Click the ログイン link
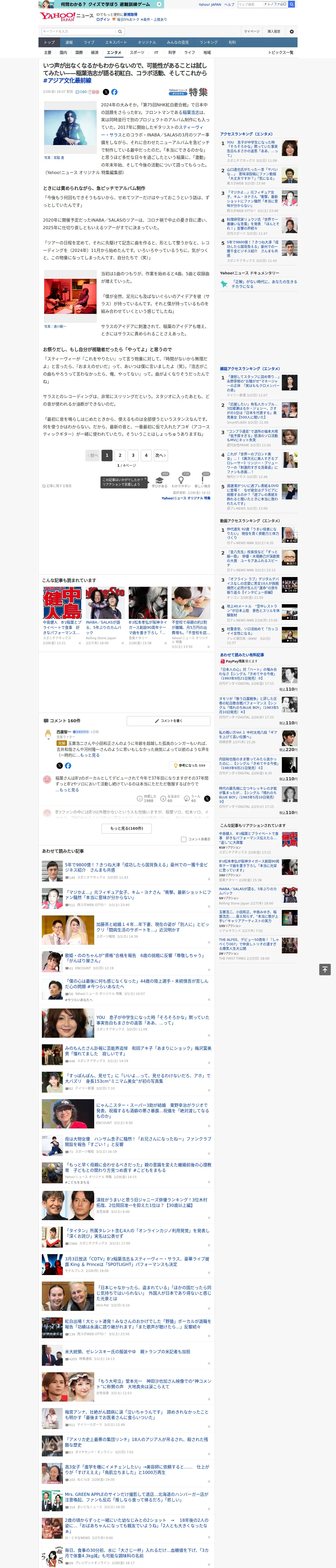Screen dimensions: 336x1568 (103, 20)
